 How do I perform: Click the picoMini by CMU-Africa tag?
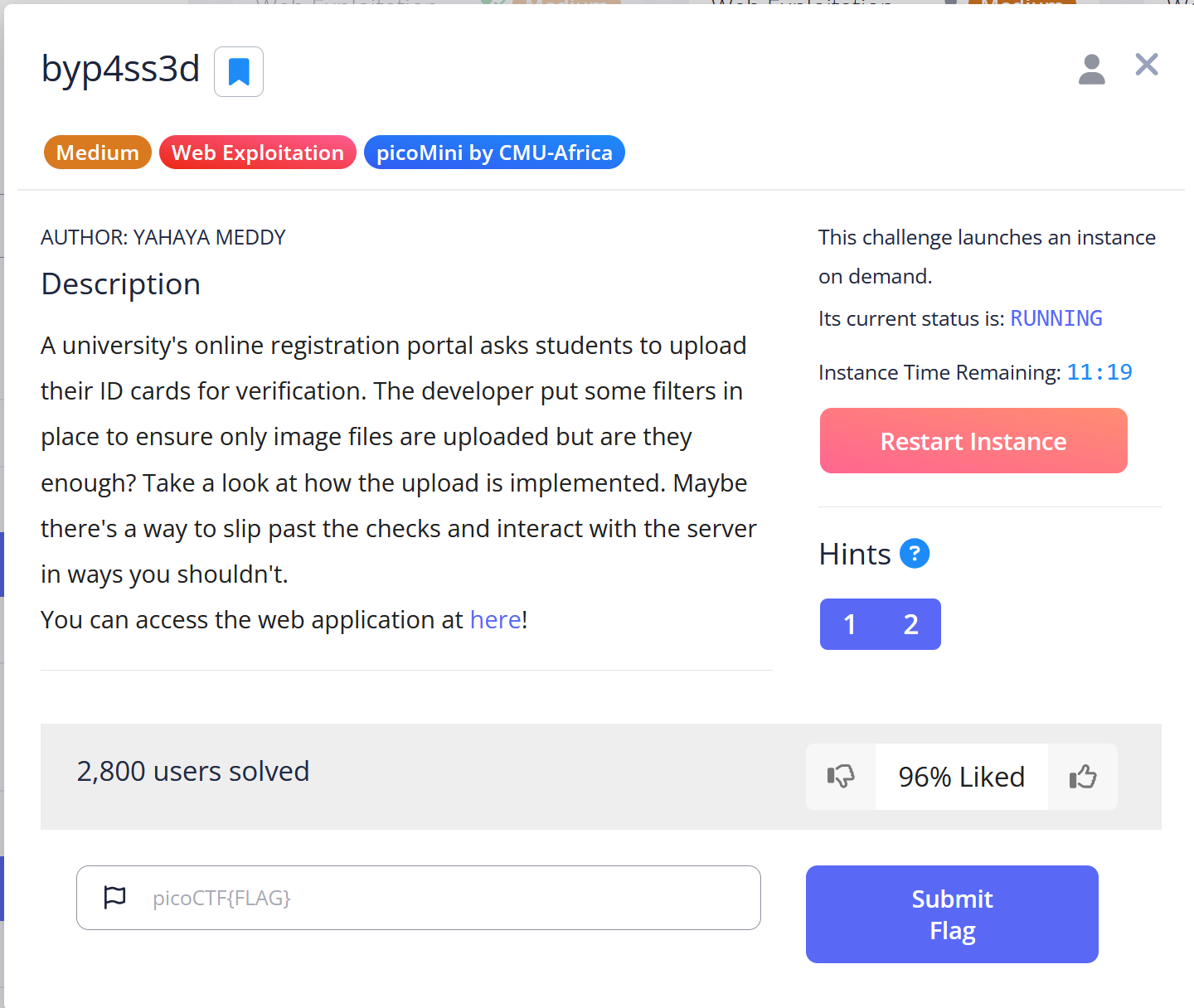pyautogui.click(x=494, y=153)
